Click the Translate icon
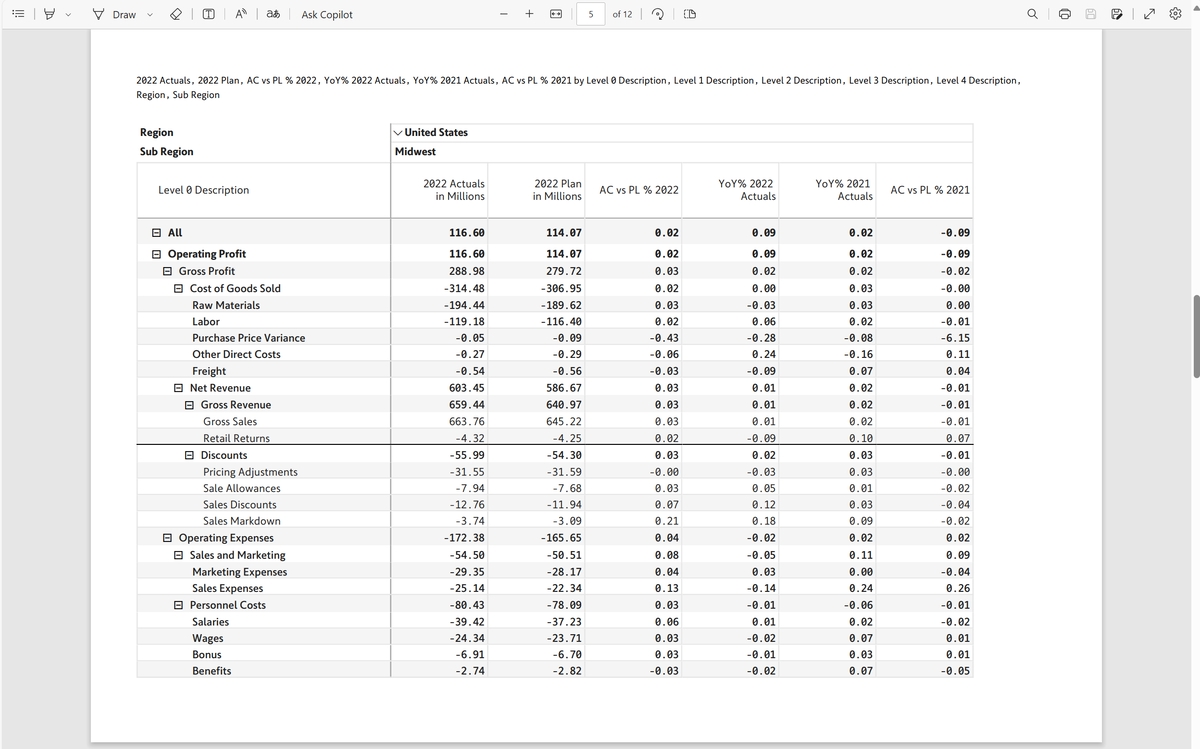 [273, 14]
